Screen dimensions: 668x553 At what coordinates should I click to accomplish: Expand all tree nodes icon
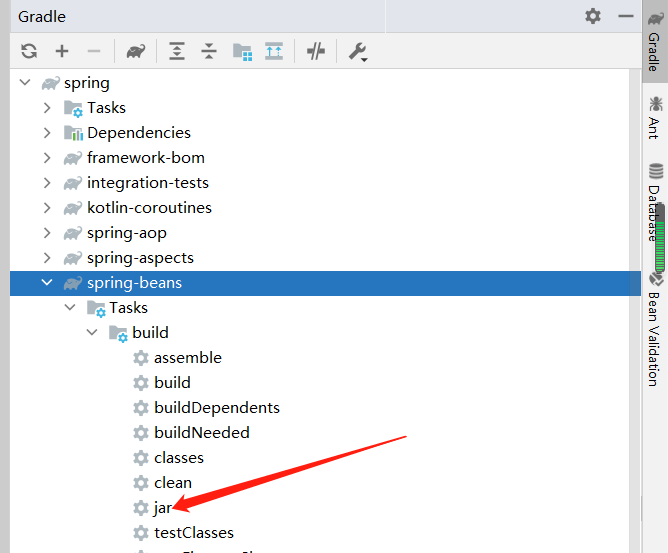[177, 51]
